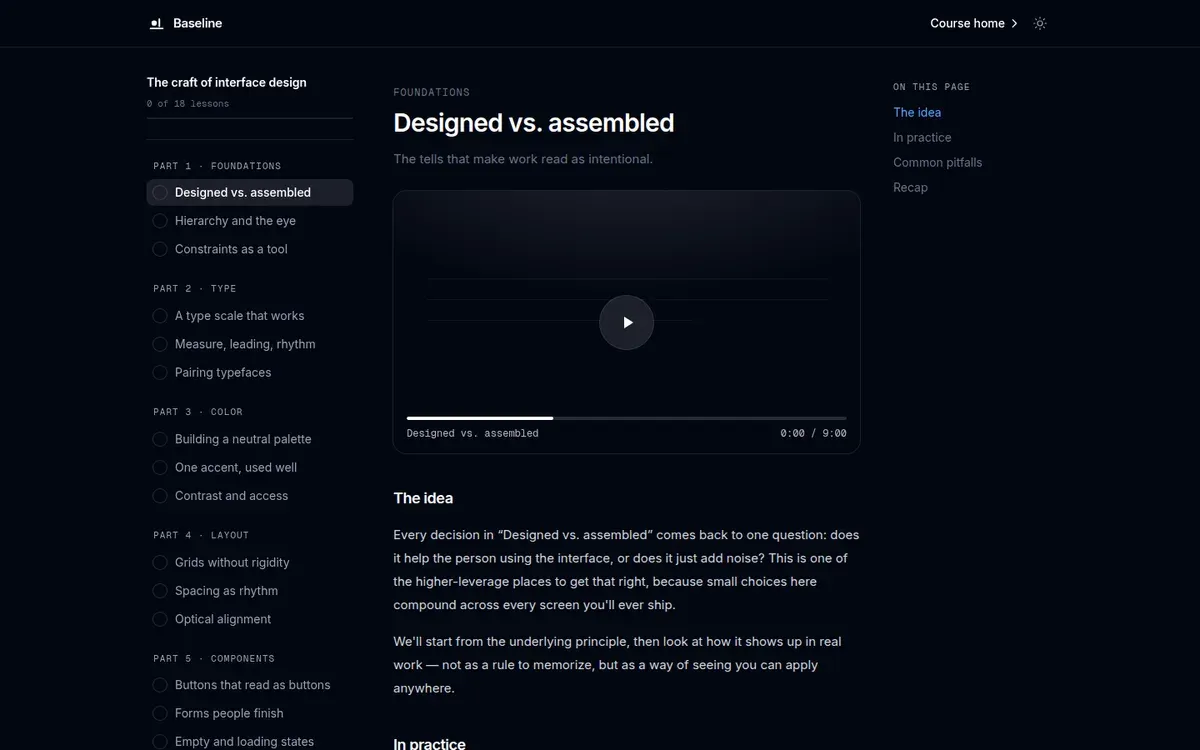Mark A type scale that works complete

click(x=160, y=316)
